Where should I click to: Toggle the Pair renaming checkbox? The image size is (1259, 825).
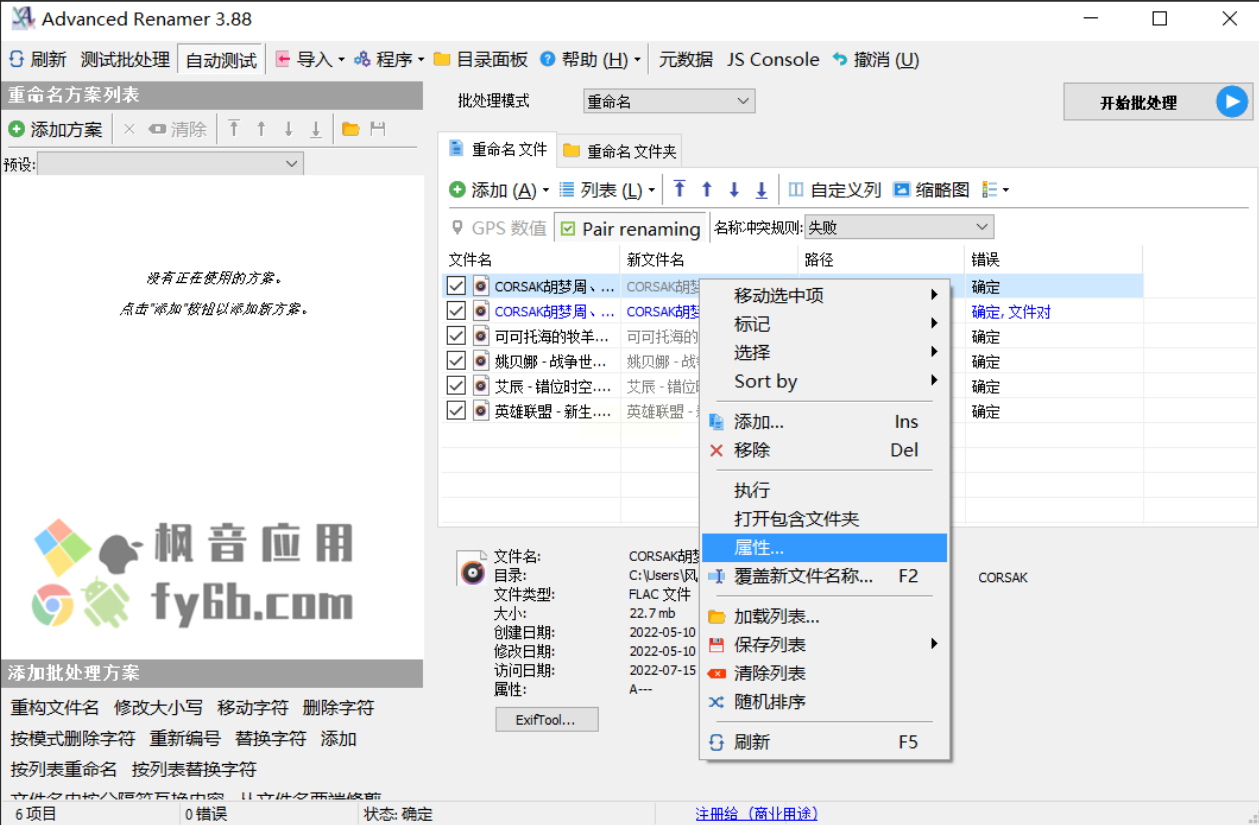[x=568, y=229]
